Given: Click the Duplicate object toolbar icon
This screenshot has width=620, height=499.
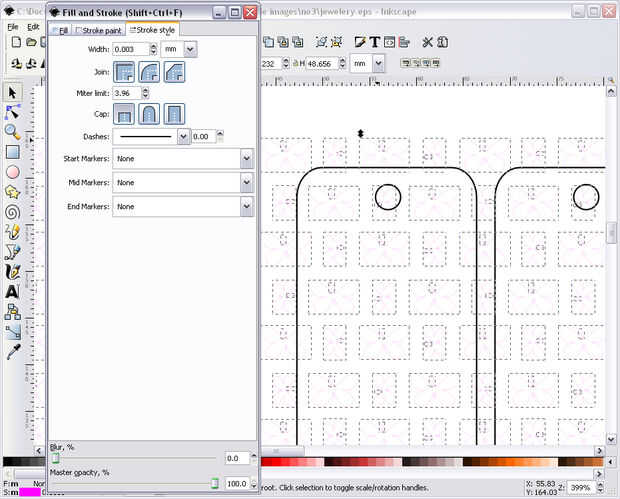Looking at the screenshot, I should pyautogui.click(x=268, y=42).
